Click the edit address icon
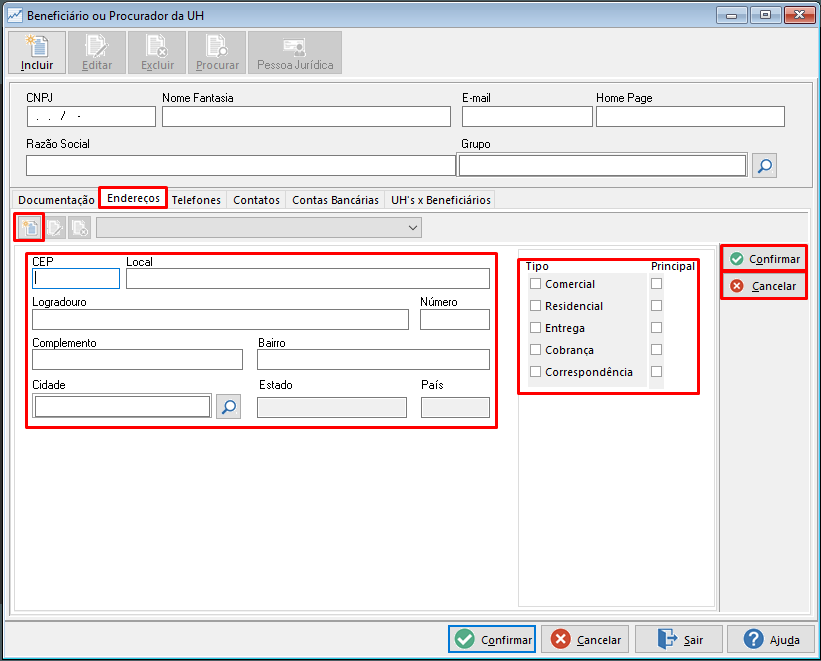The width and height of the screenshot is (821, 661). point(54,227)
